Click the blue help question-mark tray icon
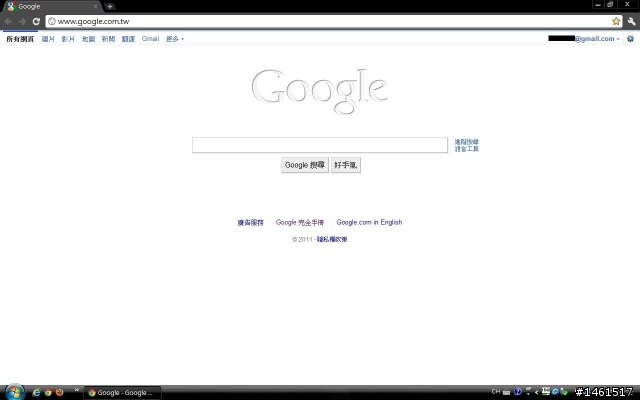The height and width of the screenshot is (400, 640). pos(518,392)
